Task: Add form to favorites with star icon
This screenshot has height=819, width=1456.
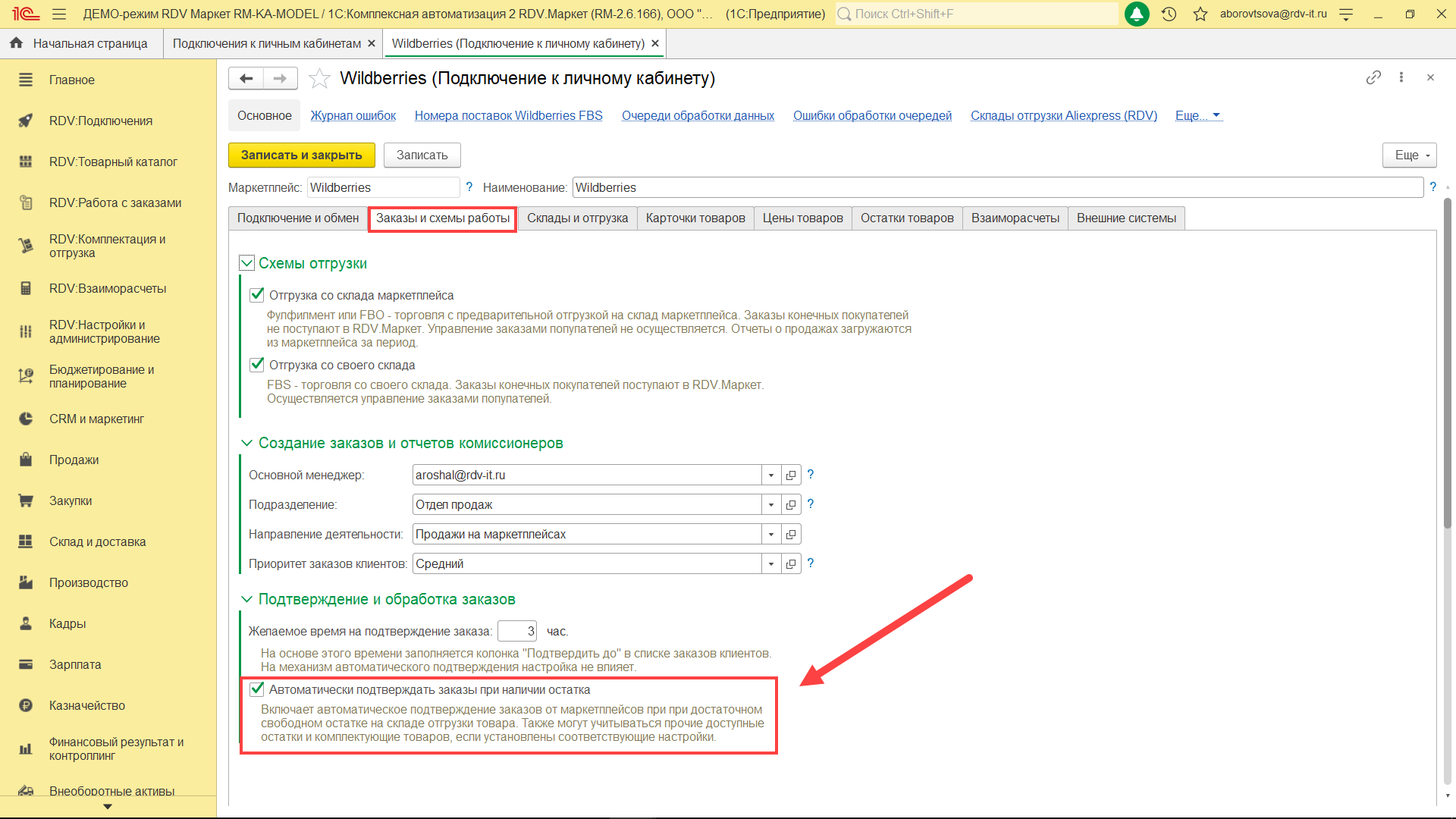Action: coord(319,78)
